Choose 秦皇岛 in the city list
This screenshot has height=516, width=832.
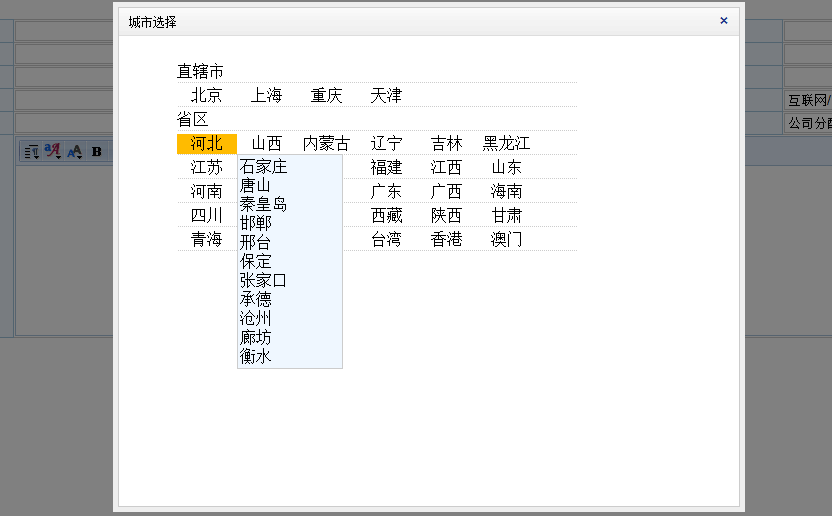264,205
